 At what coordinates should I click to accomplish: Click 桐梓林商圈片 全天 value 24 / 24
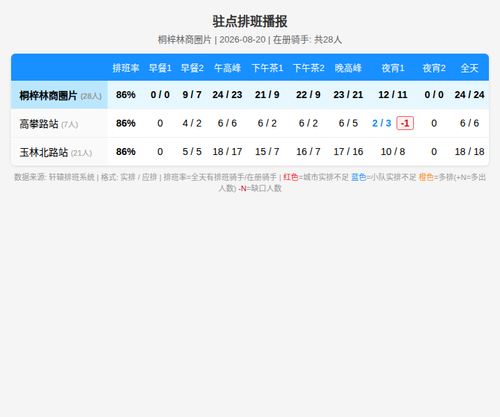(x=469, y=95)
